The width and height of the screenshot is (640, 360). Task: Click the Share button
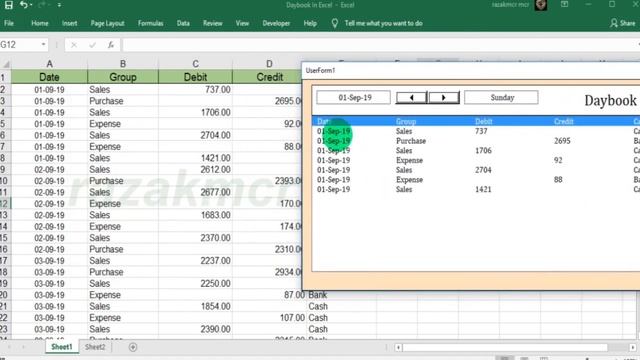click(623, 23)
